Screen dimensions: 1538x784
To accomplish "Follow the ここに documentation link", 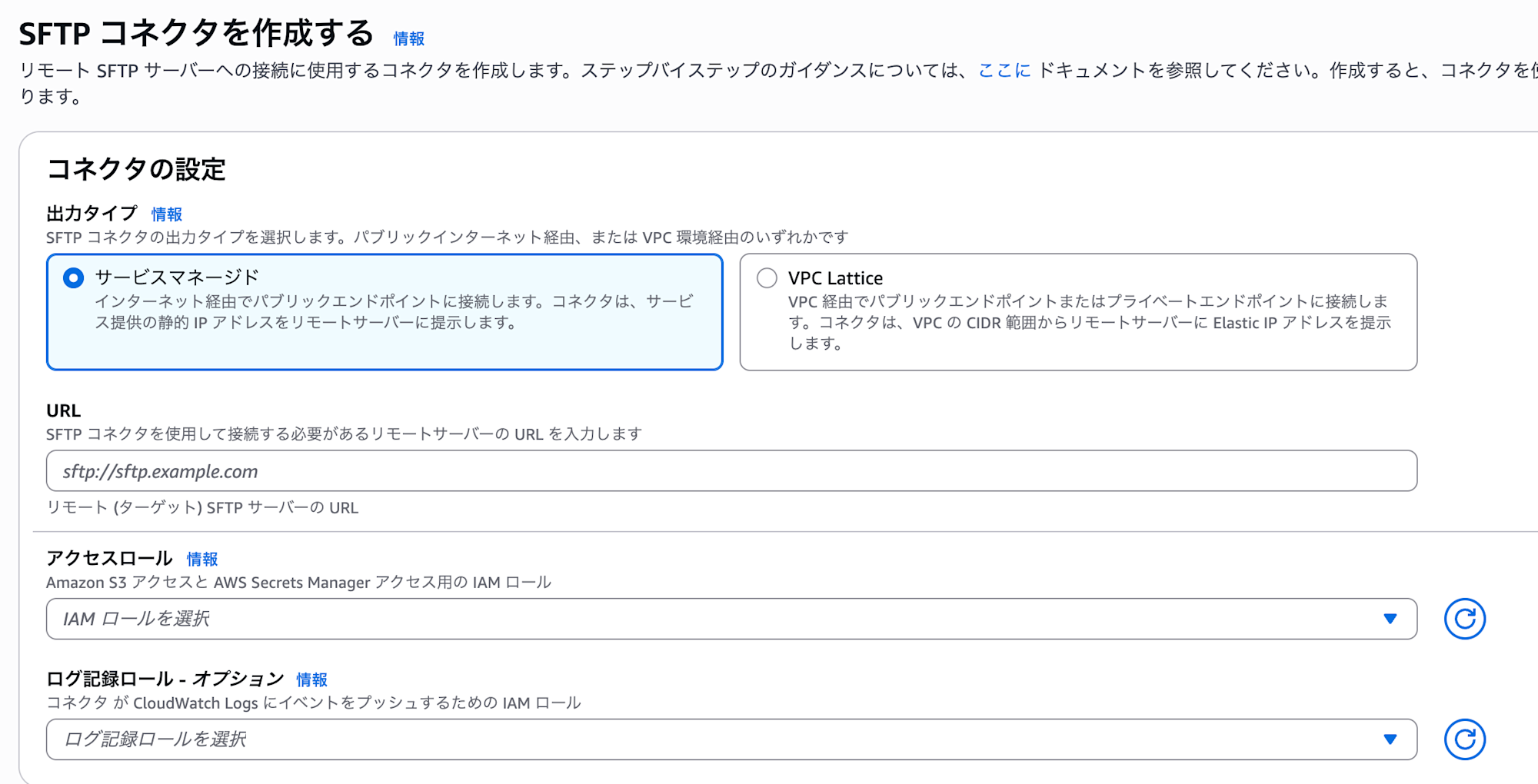I will pos(1004,71).
